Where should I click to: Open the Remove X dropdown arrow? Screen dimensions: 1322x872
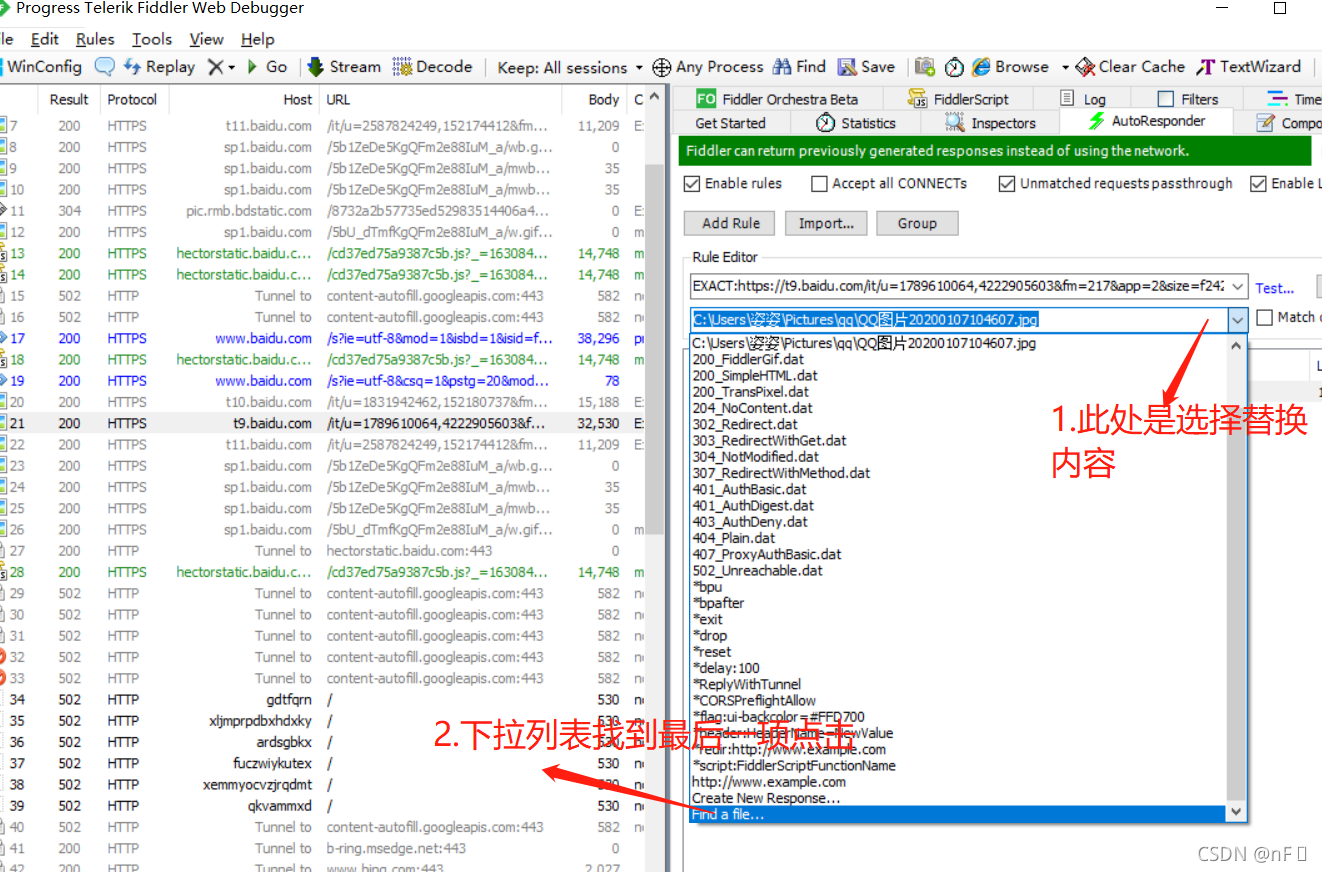coord(231,67)
